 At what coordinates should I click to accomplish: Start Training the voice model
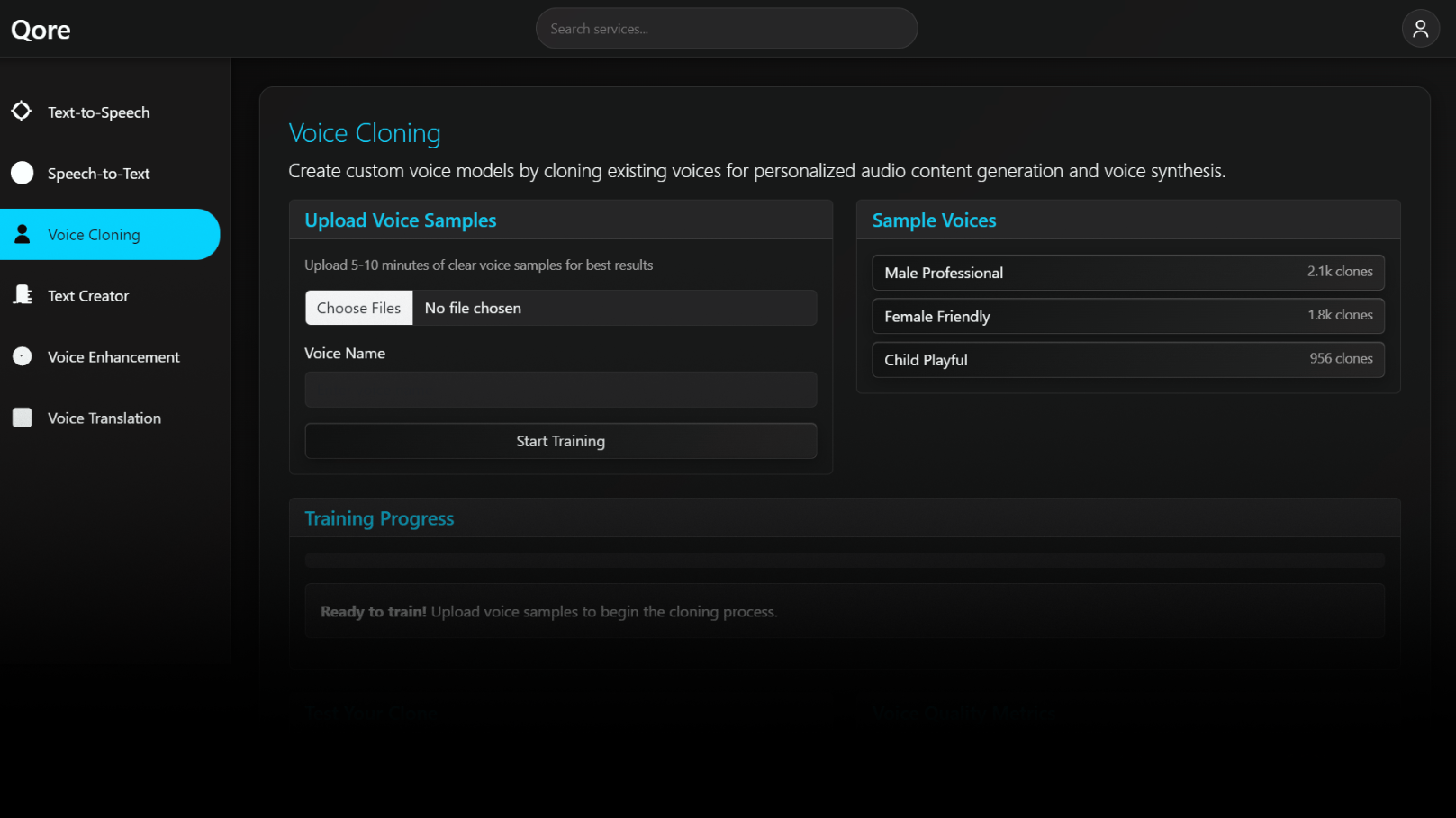pos(560,441)
